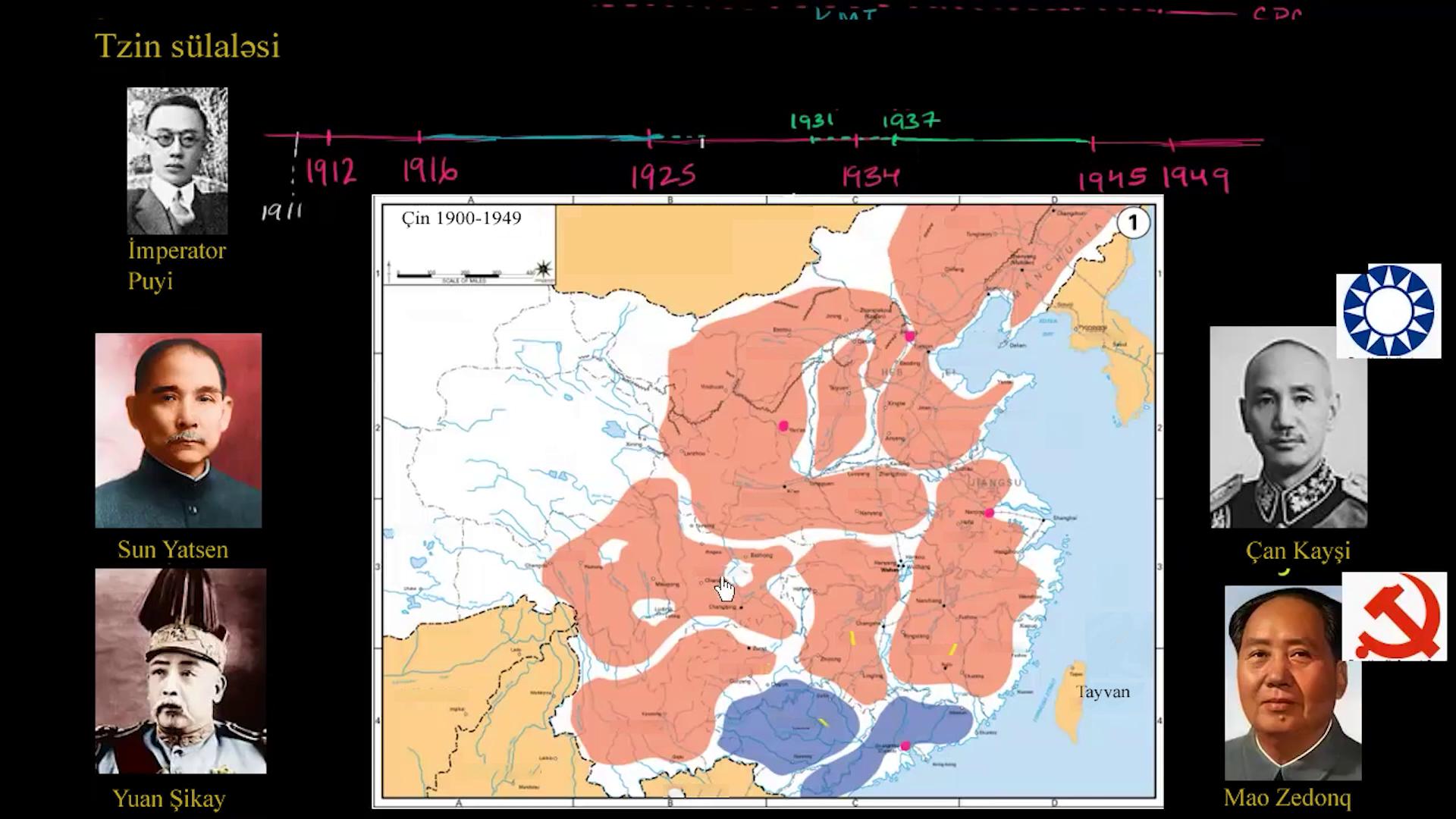
Task: Click the pink dot near Beijing
Action: pos(910,336)
